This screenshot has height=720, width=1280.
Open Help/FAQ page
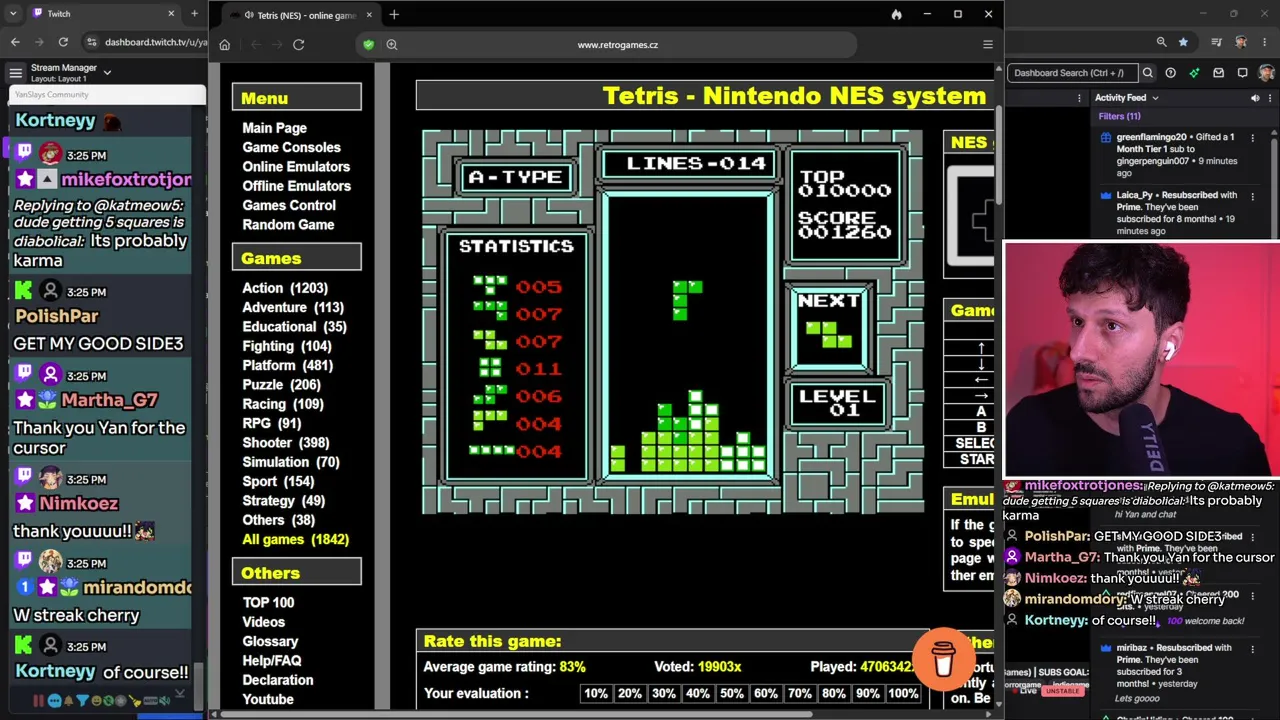272,661
